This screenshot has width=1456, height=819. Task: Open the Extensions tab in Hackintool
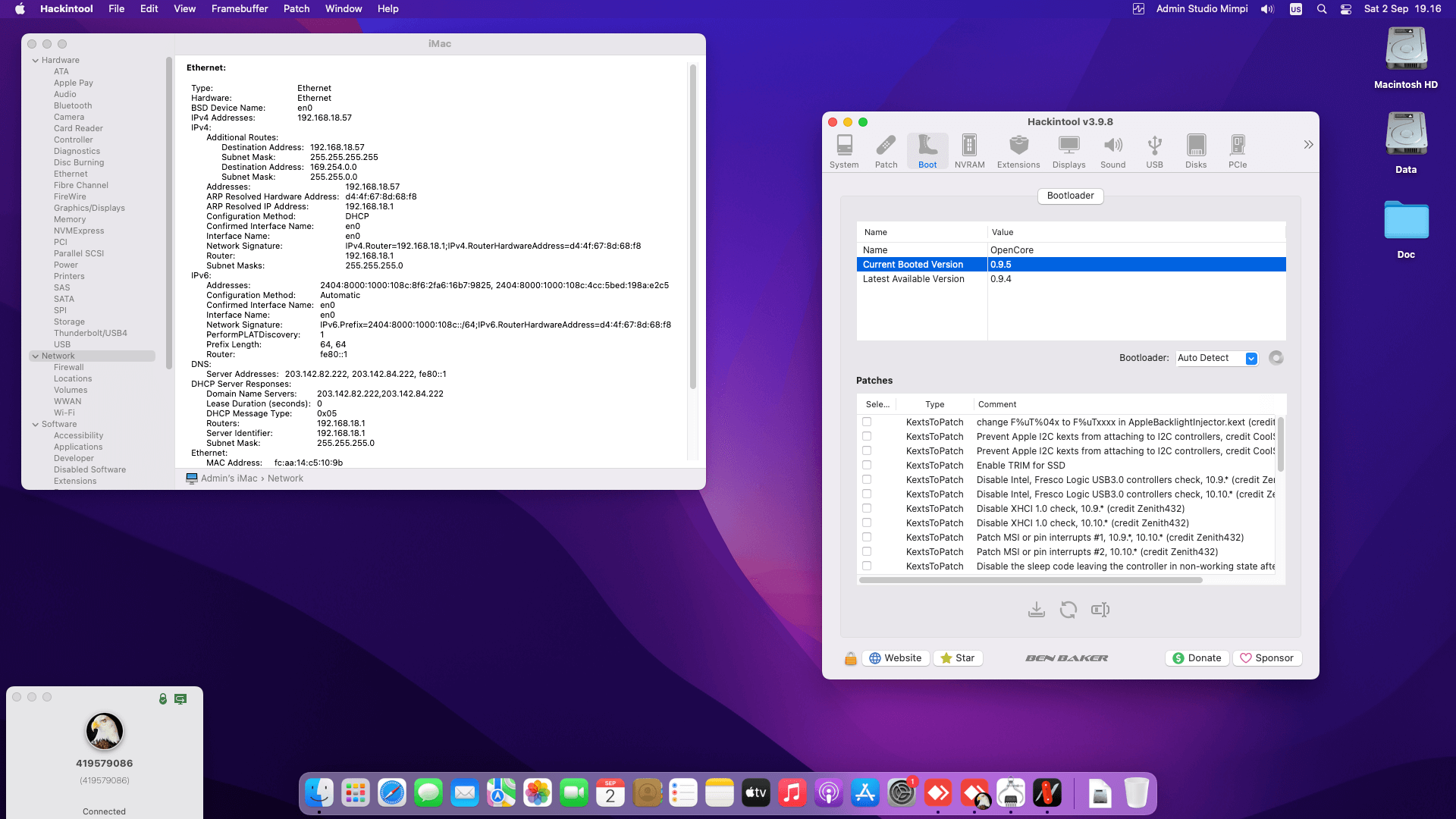[x=1018, y=151]
